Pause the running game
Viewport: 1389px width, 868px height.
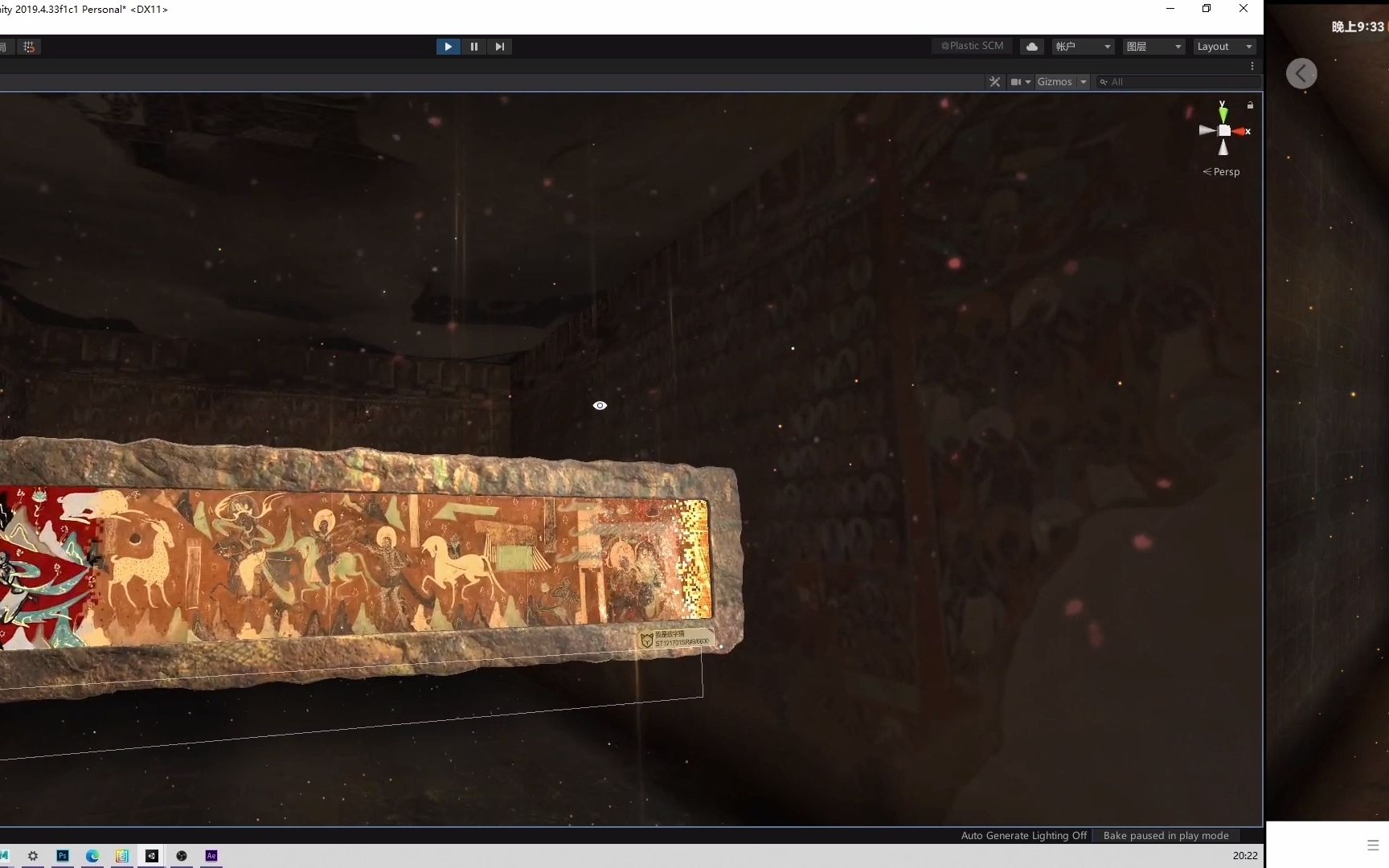click(474, 47)
